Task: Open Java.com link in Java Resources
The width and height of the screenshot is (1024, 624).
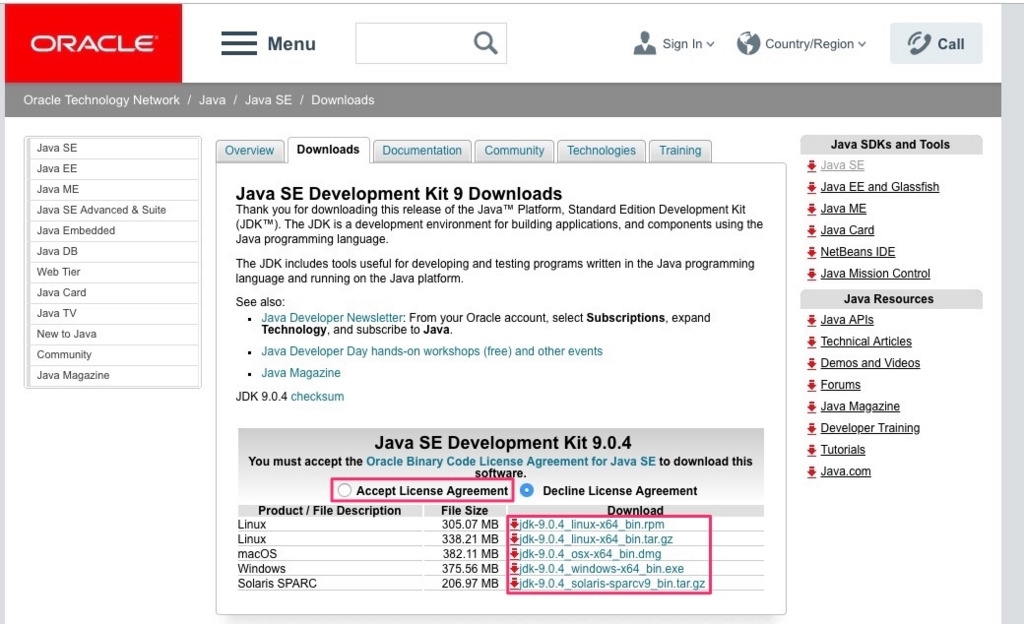Action: [846, 471]
